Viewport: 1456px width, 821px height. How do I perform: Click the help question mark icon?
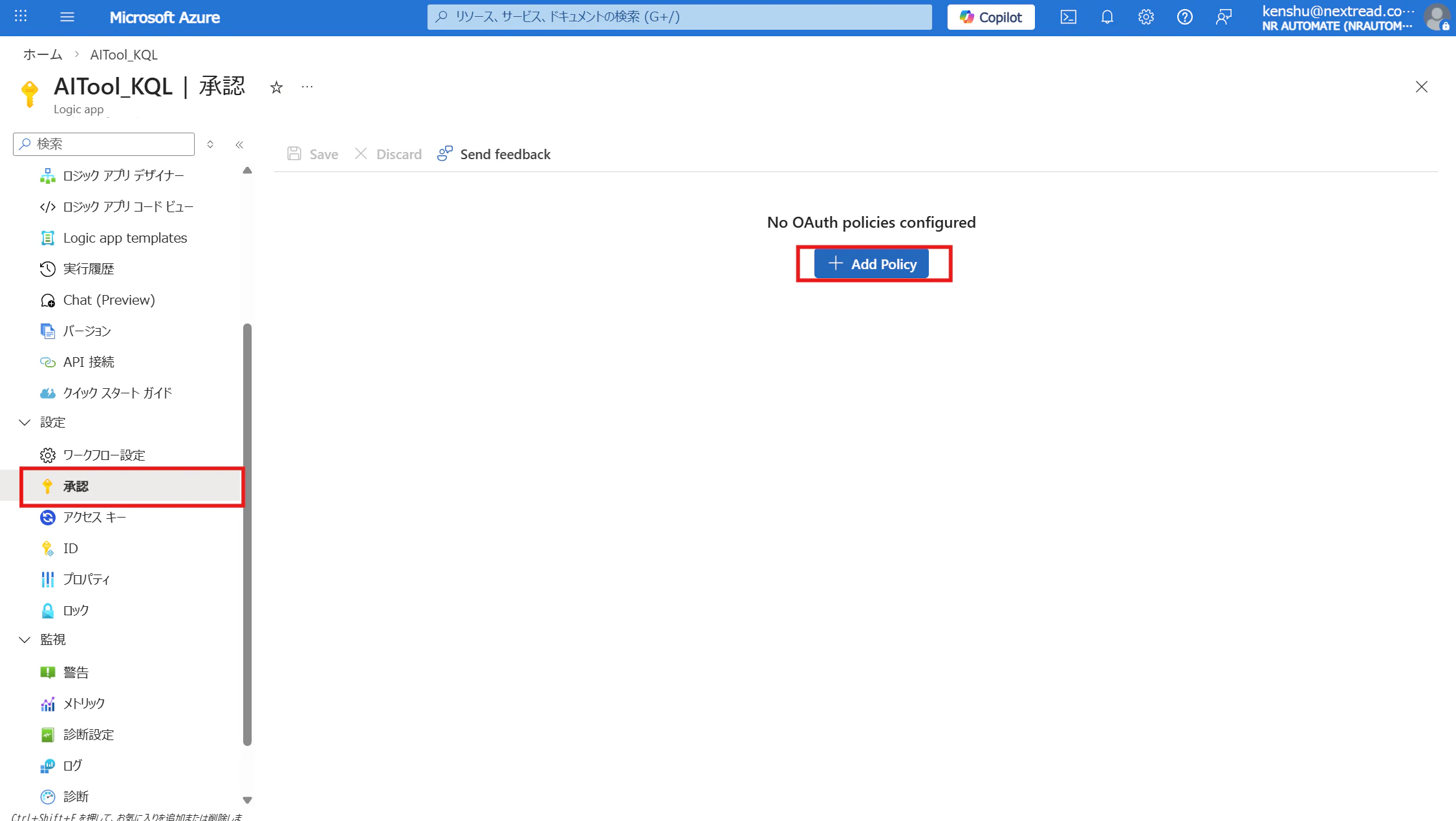click(1184, 17)
